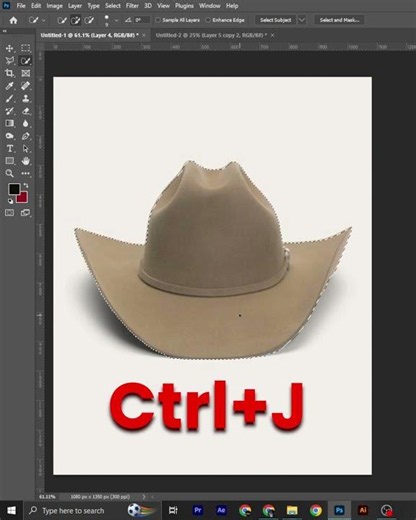Swap foreground and background colors

click(26, 185)
